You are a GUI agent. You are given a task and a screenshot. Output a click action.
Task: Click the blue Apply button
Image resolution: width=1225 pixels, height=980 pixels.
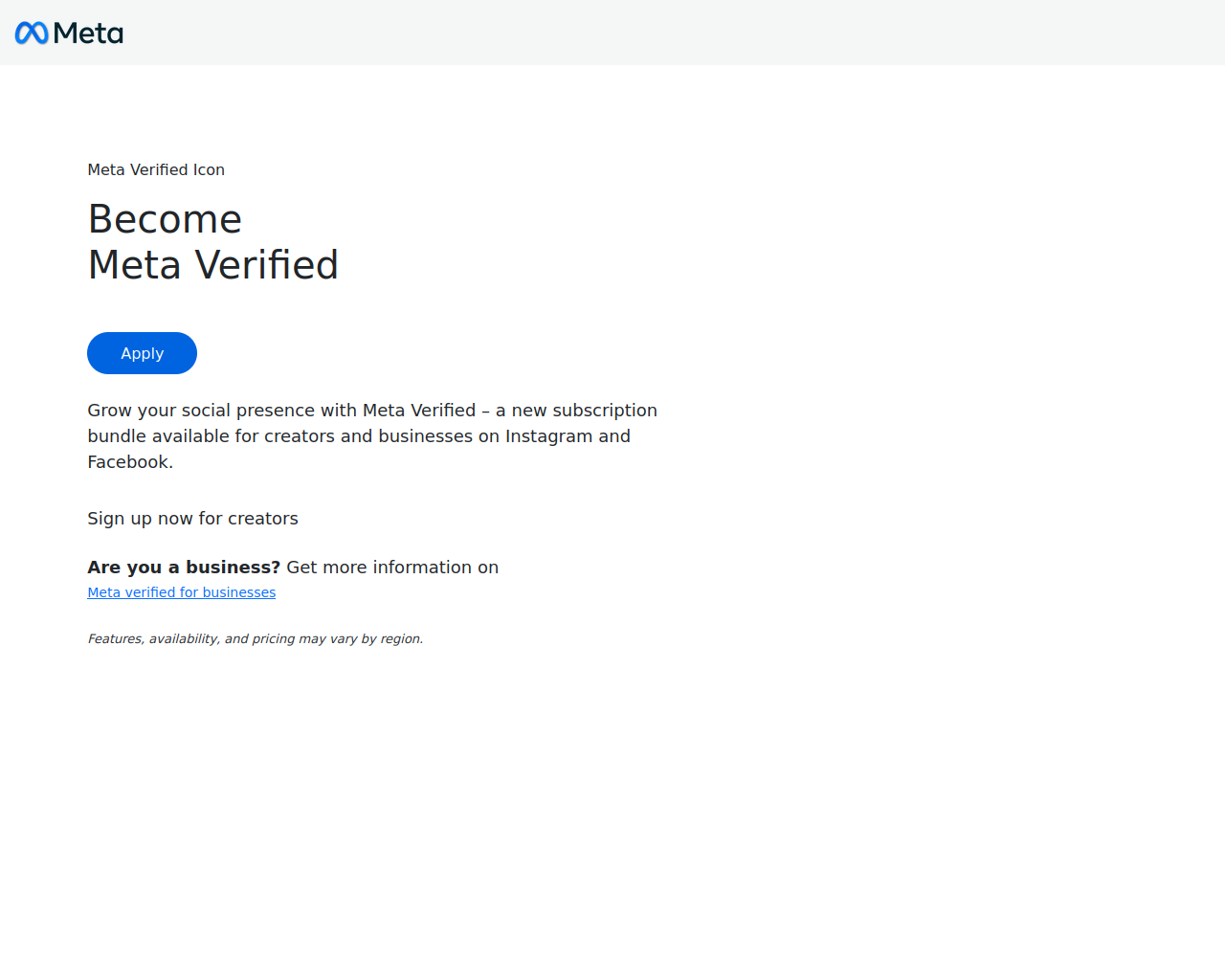(x=142, y=353)
